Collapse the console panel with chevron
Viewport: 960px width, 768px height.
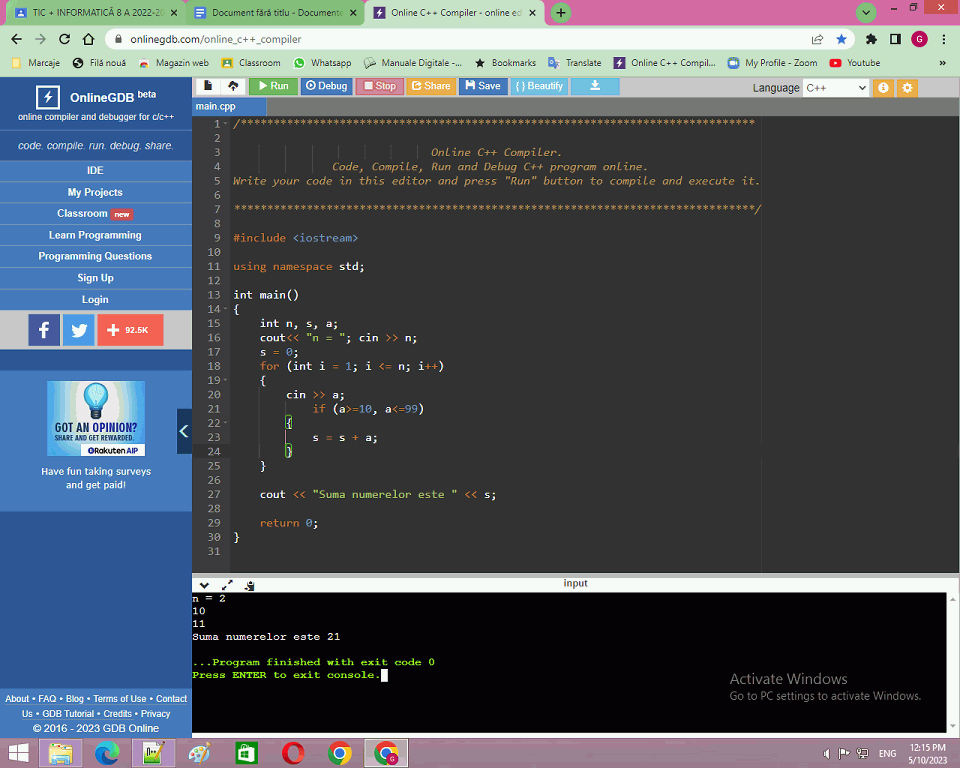point(204,584)
